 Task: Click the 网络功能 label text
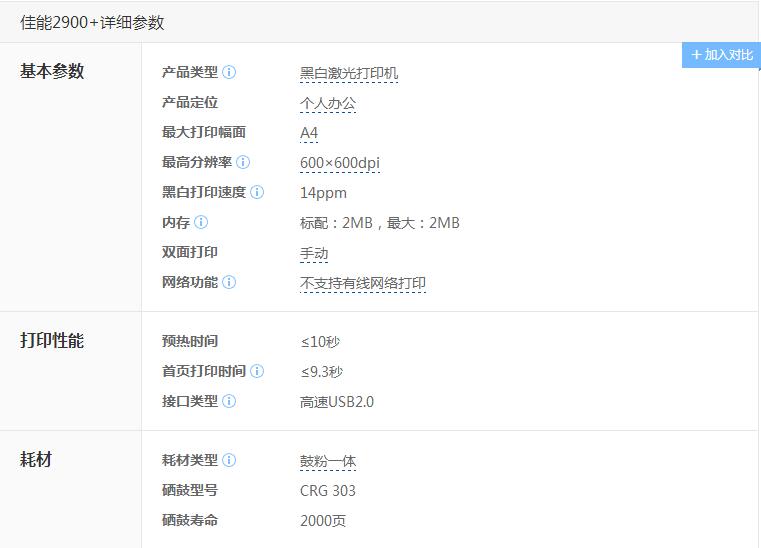point(190,282)
